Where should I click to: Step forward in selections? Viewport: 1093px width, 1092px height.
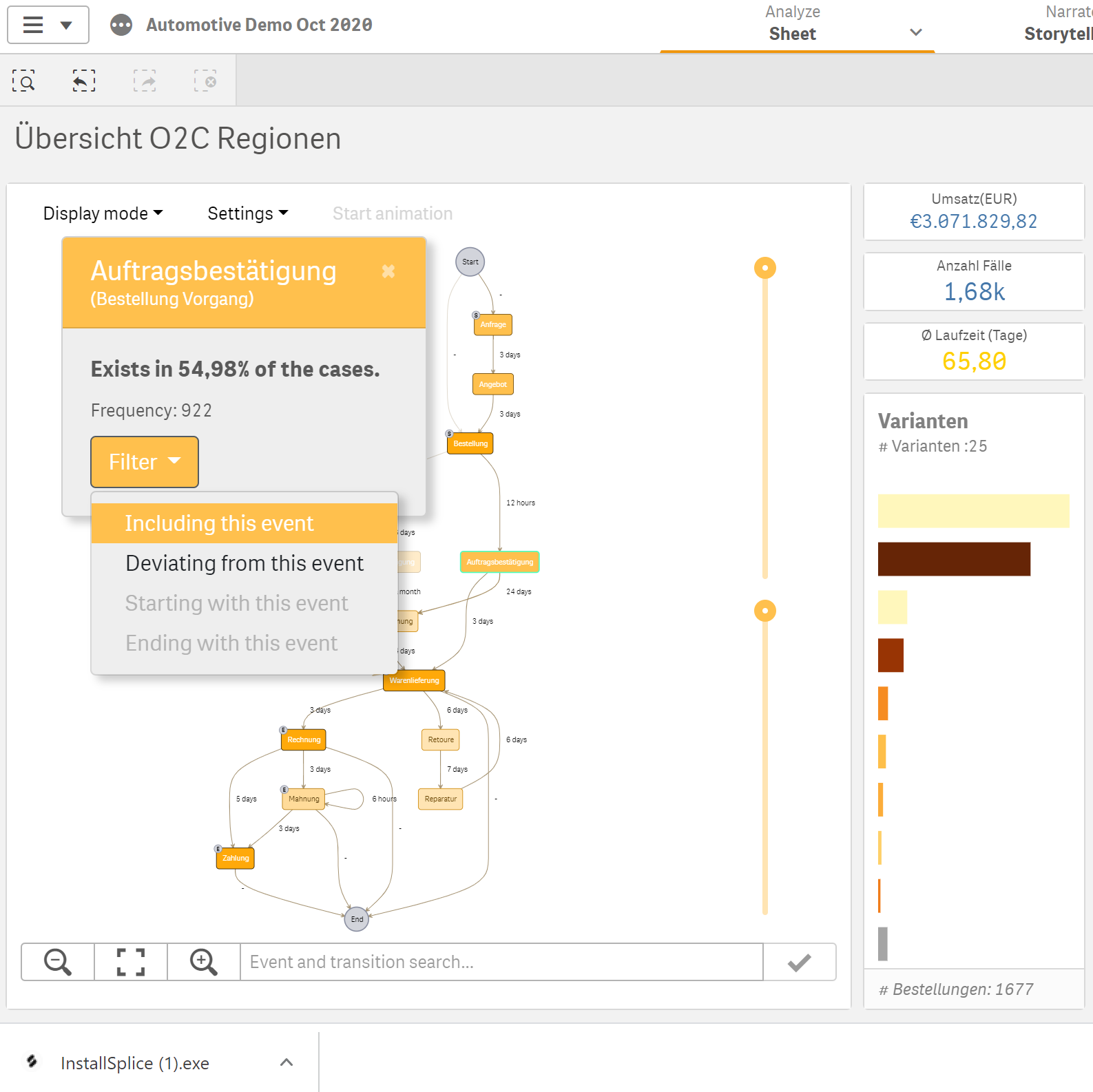click(145, 81)
